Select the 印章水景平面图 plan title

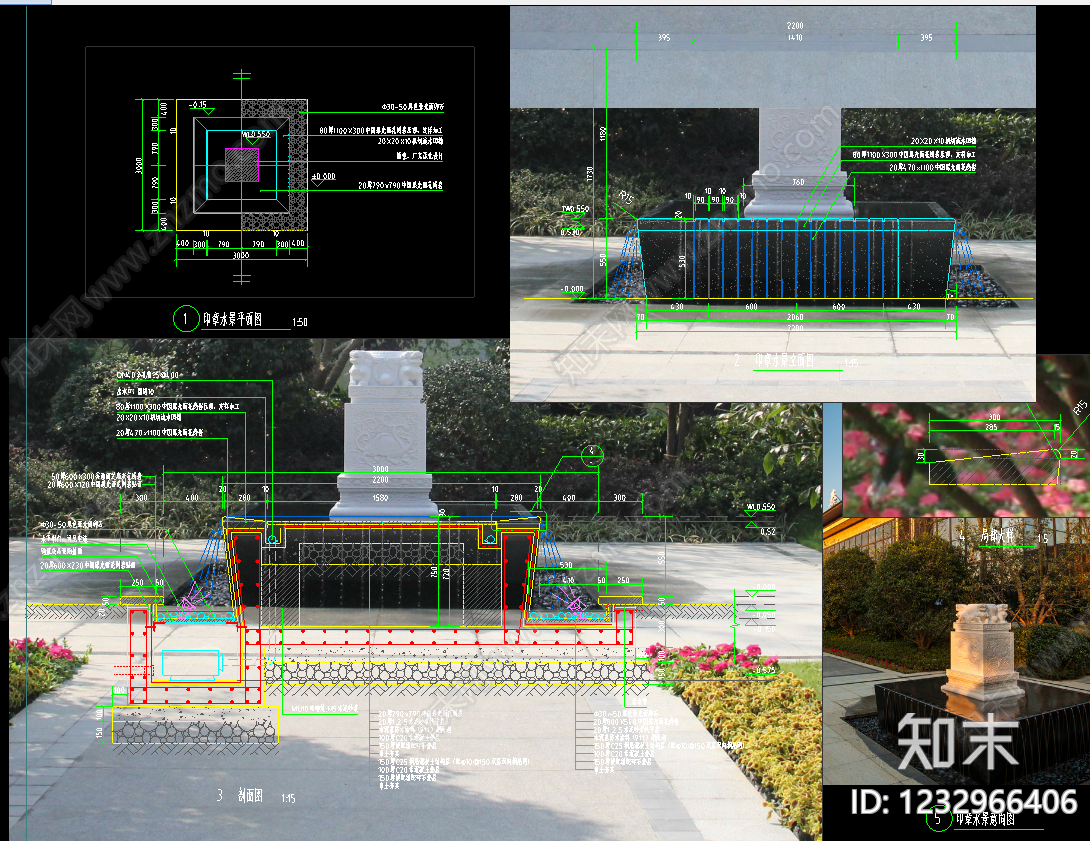pos(232,319)
